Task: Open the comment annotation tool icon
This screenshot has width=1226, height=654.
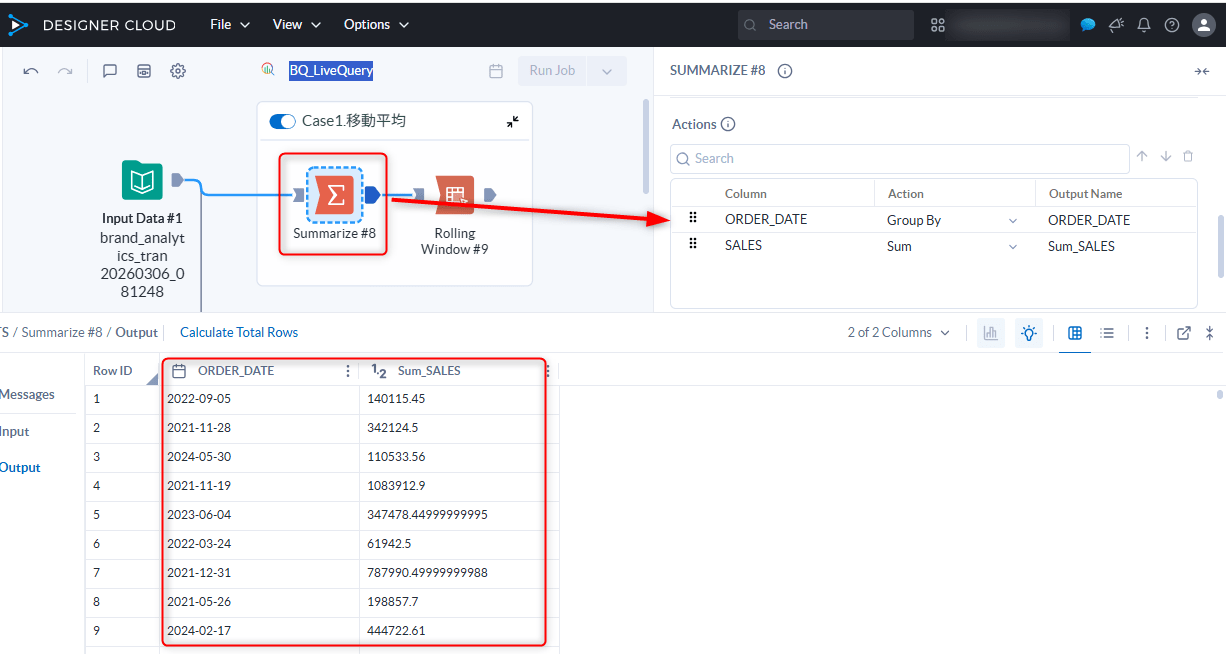Action: click(110, 71)
